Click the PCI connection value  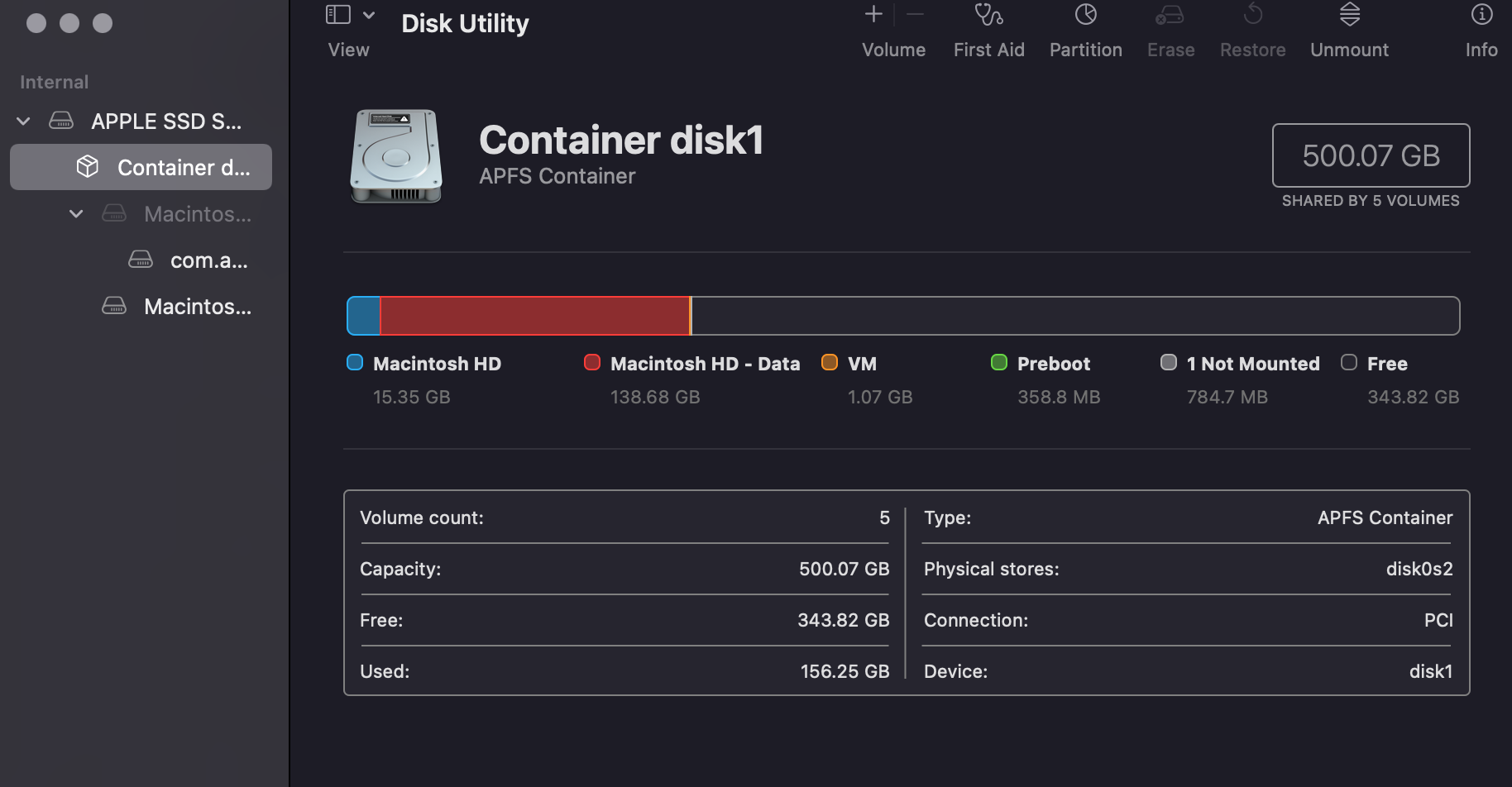point(1438,620)
